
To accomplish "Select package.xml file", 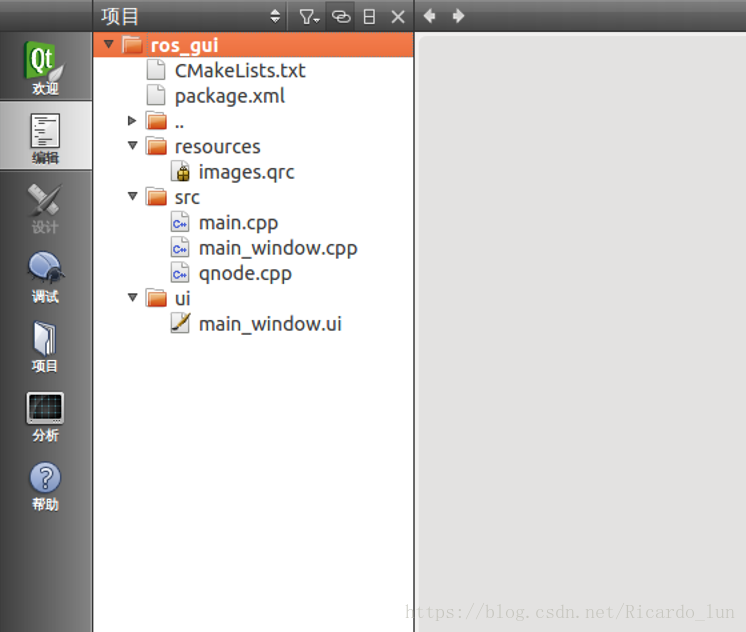I will 230,96.
